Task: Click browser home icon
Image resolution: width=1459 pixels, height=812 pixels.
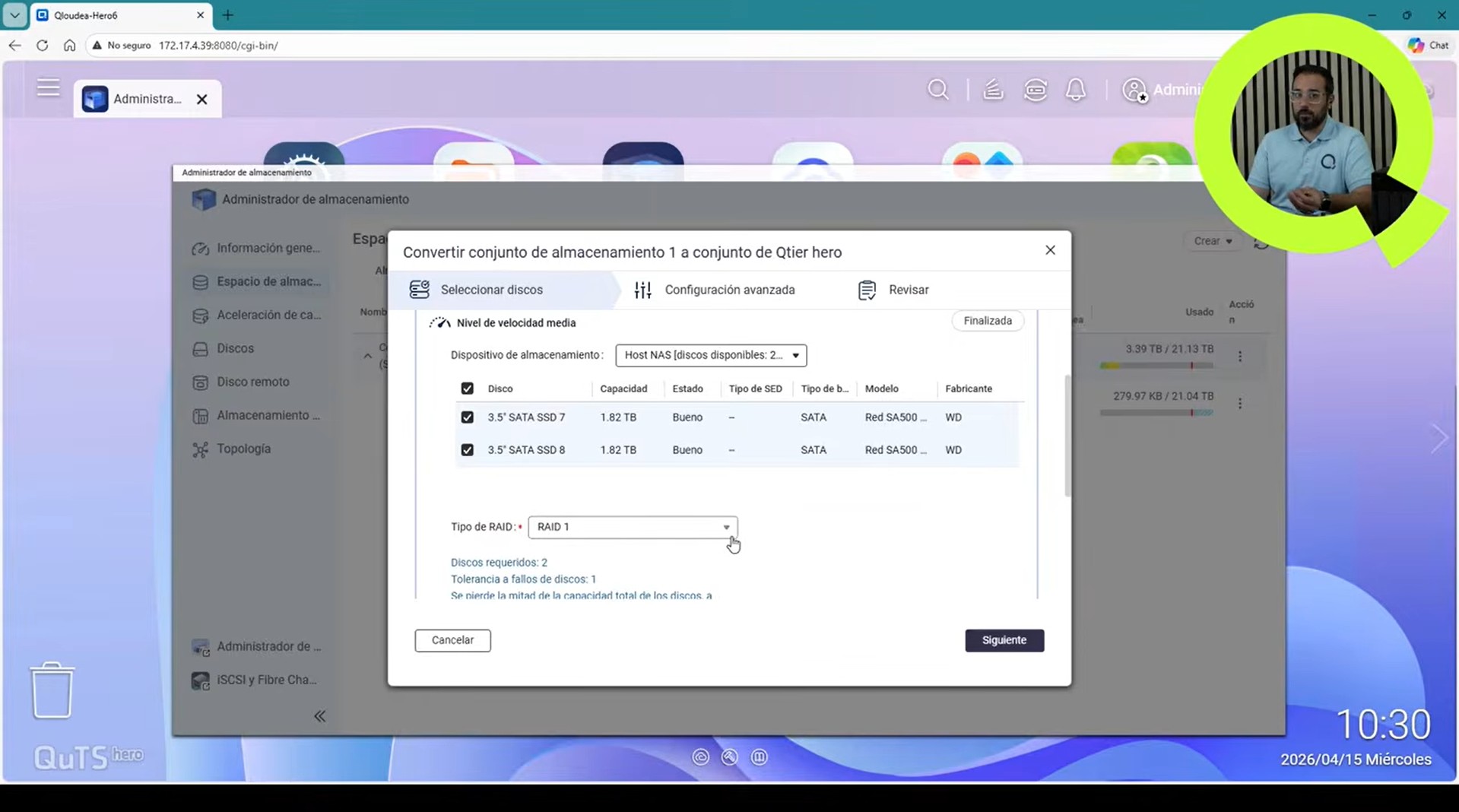Action: click(x=69, y=46)
